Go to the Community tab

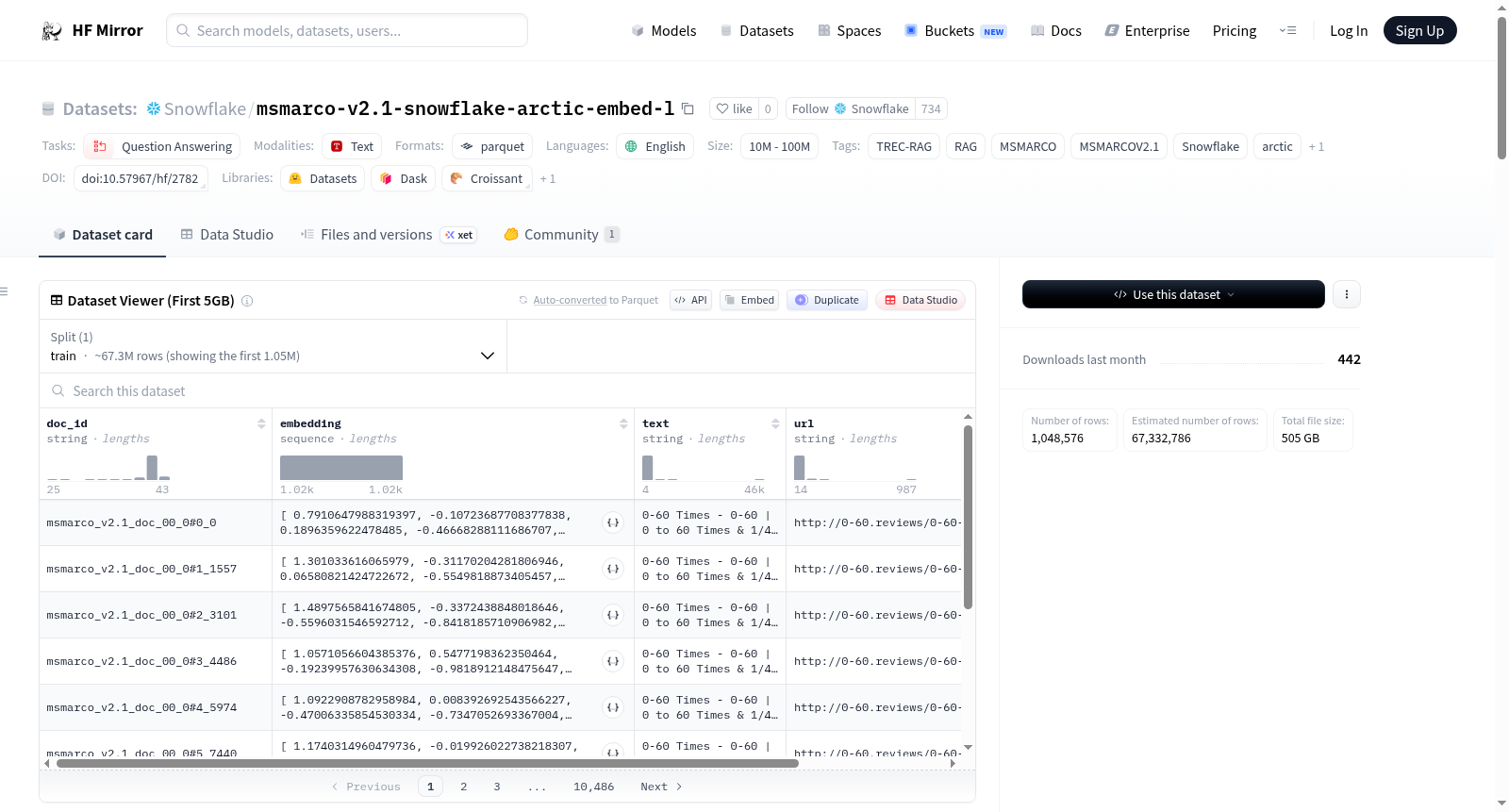tap(562, 235)
